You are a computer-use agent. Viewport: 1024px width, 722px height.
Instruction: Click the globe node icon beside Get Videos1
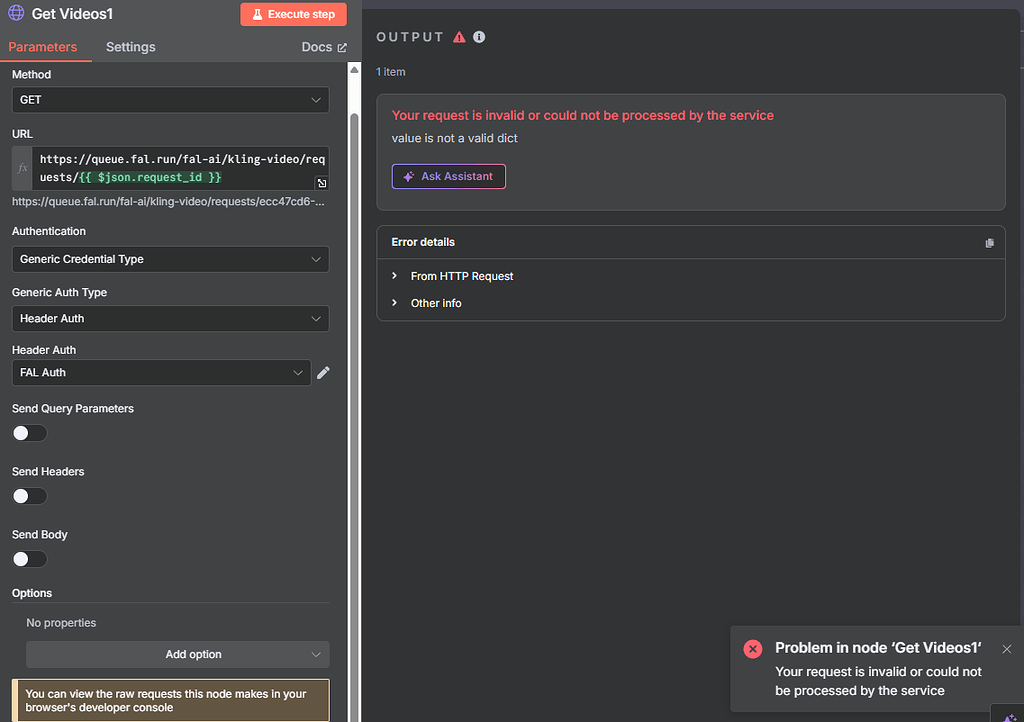14,13
